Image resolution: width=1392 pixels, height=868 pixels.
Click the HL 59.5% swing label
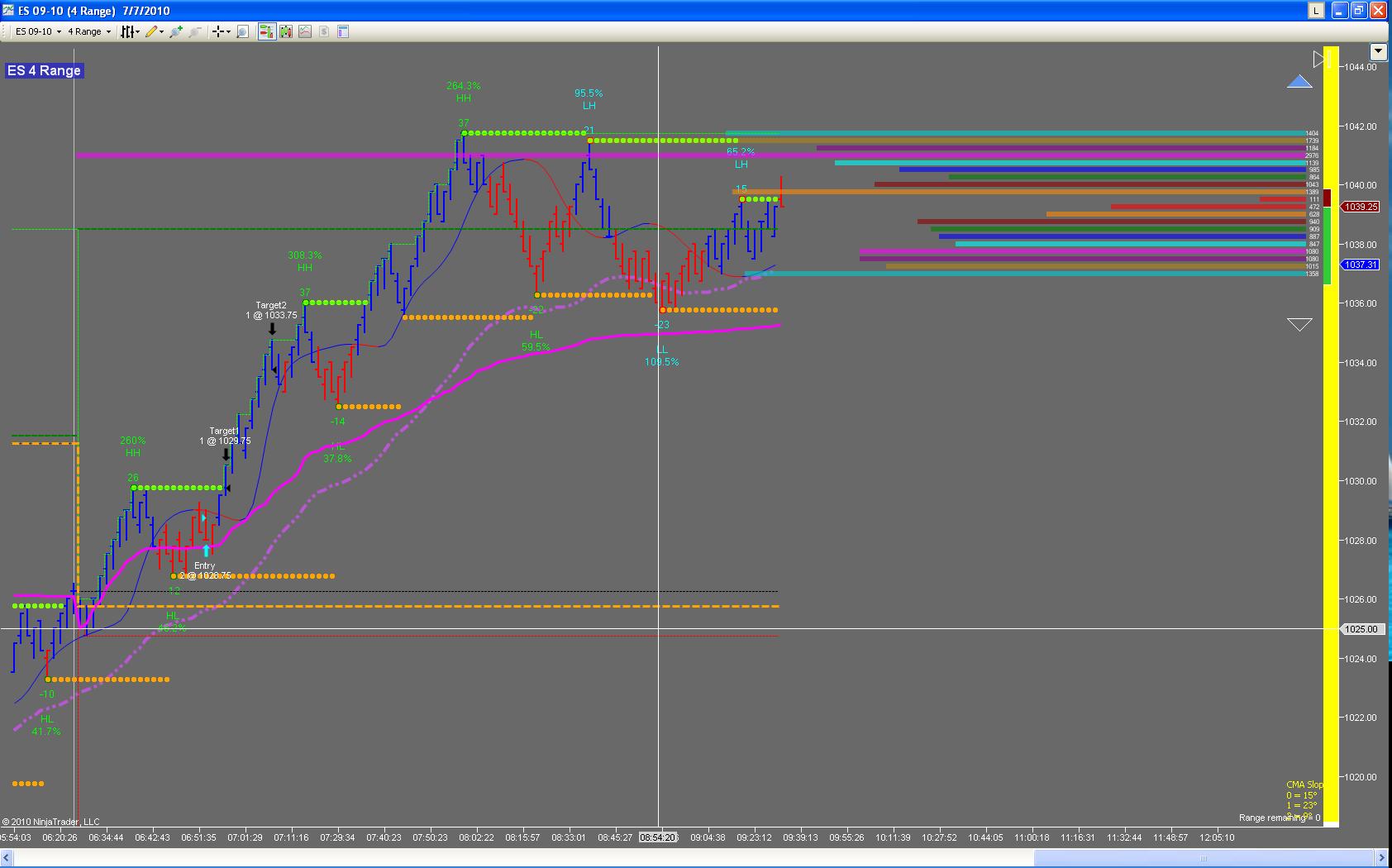point(536,341)
